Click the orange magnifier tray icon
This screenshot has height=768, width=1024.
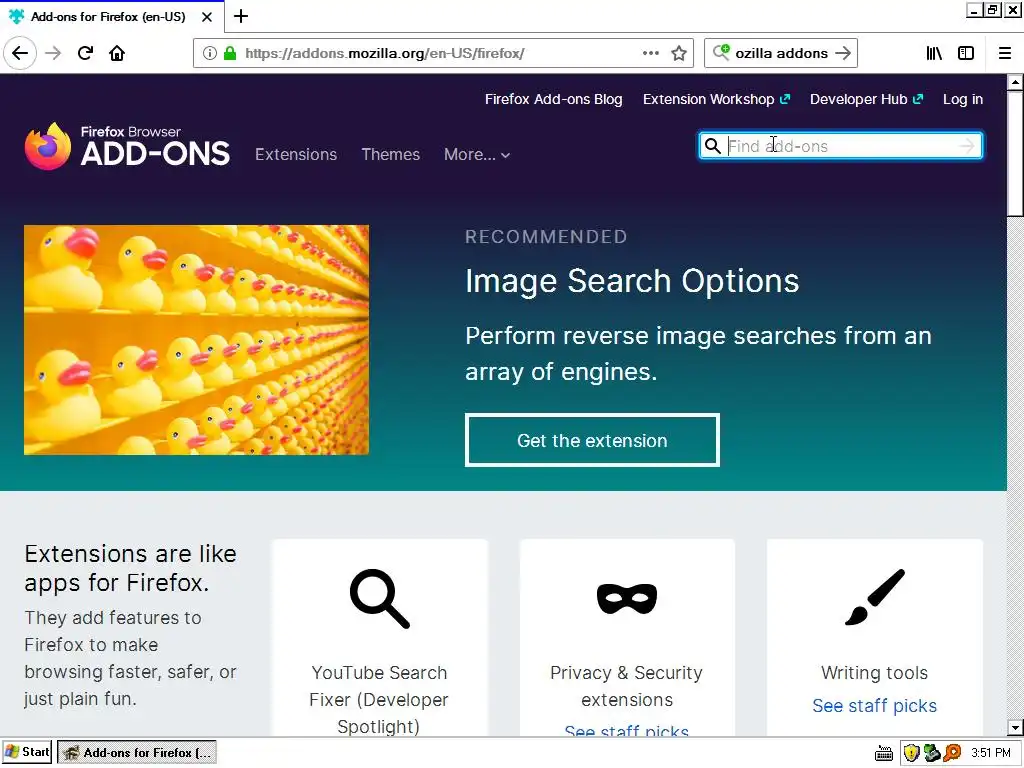[x=953, y=753]
